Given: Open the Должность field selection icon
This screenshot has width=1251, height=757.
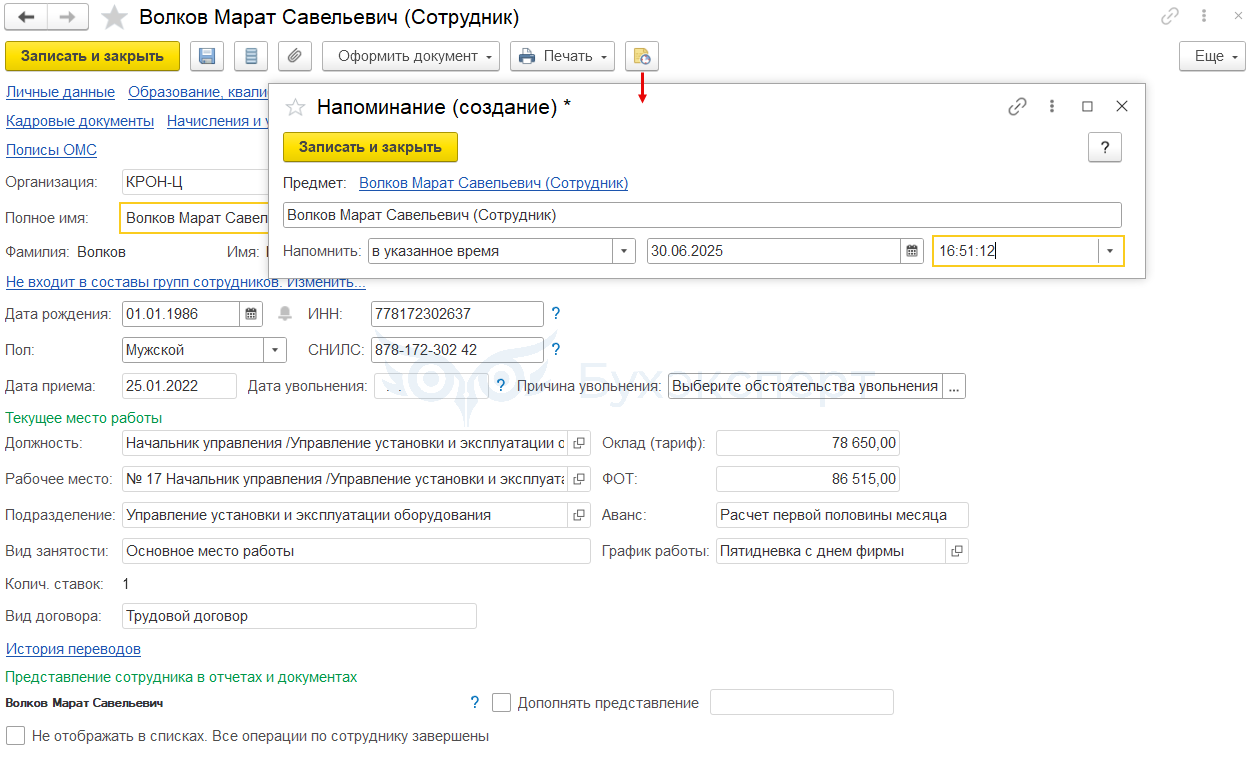Looking at the screenshot, I should 579,443.
